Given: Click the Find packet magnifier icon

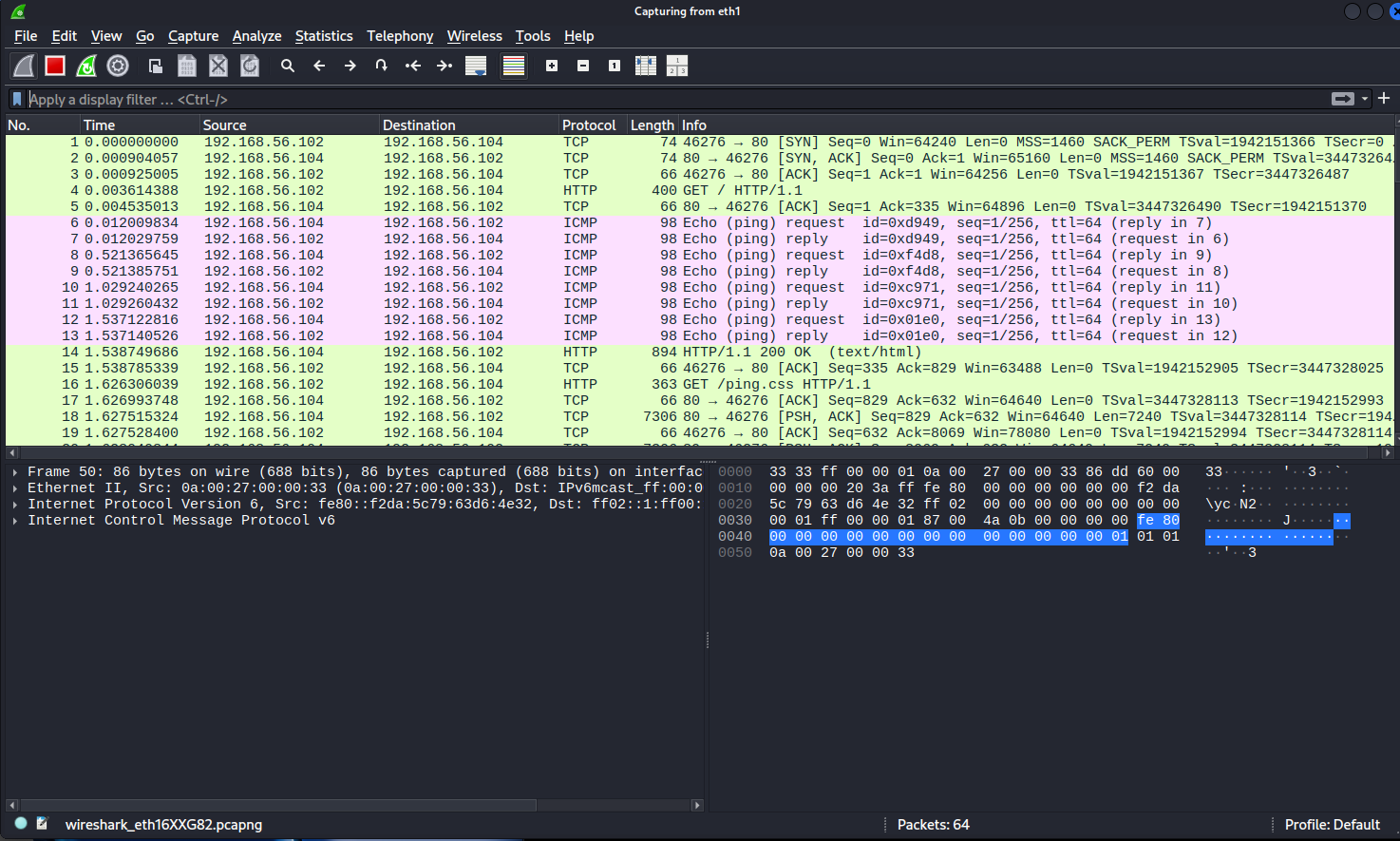Looking at the screenshot, I should pyautogui.click(x=288, y=66).
